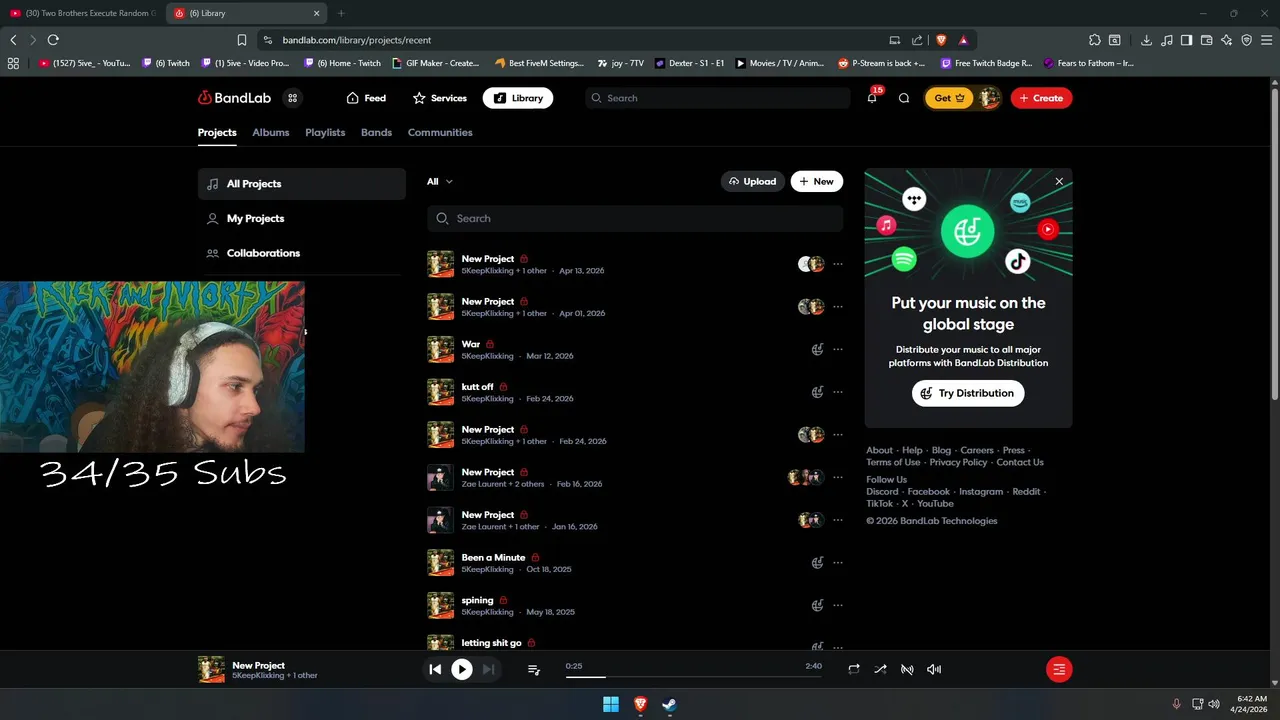Open Brave Wallet icon
Screen dimensions: 1280x720
pyautogui.click(x=1206, y=40)
